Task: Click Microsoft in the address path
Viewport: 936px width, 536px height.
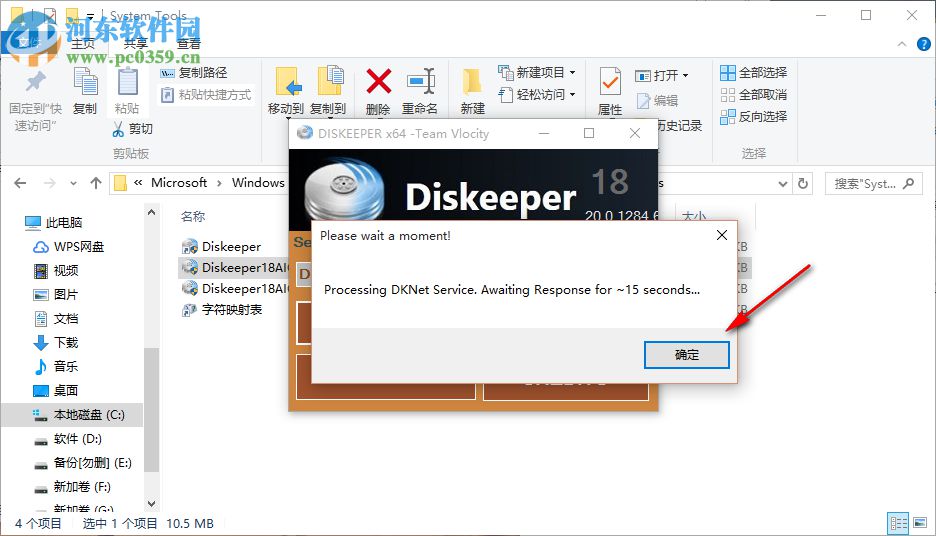Action: (x=178, y=183)
